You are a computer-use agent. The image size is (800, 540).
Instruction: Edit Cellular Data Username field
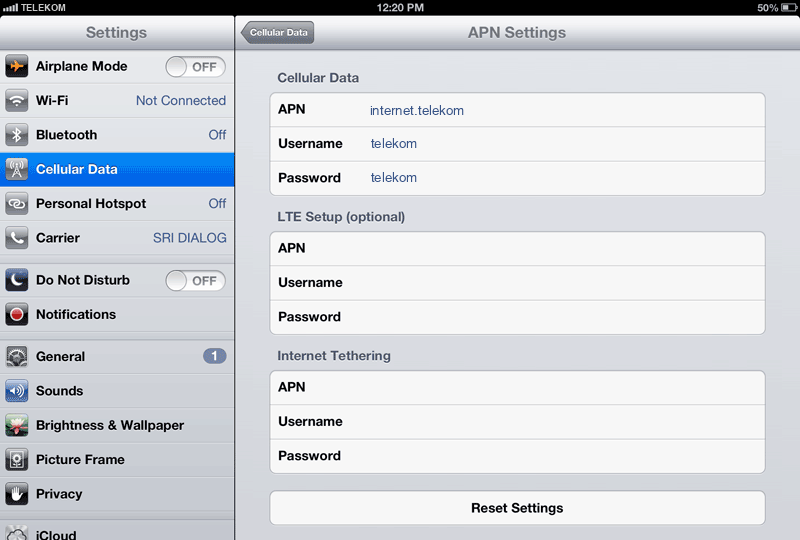(517, 144)
